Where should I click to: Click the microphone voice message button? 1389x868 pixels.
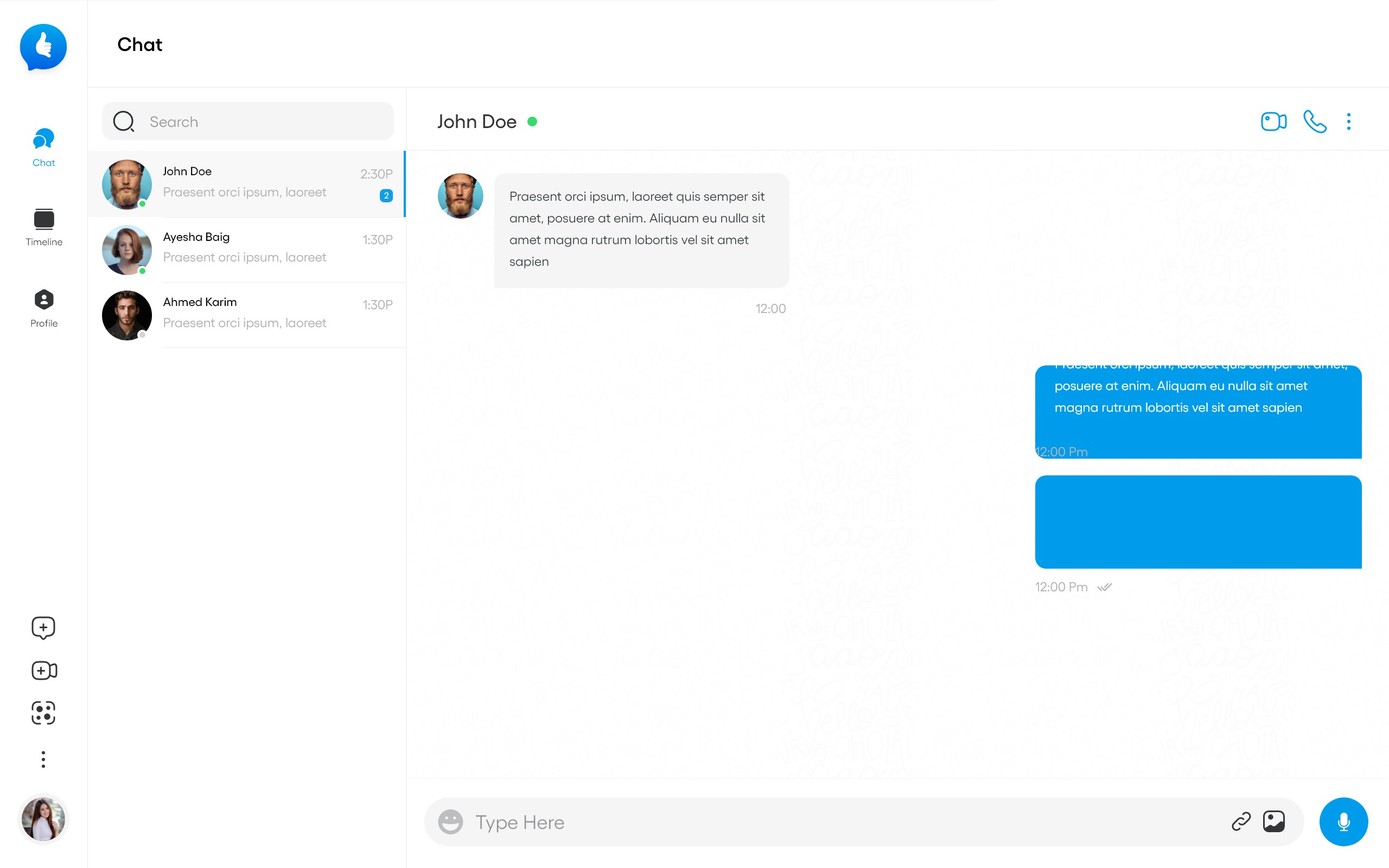pos(1343,821)
